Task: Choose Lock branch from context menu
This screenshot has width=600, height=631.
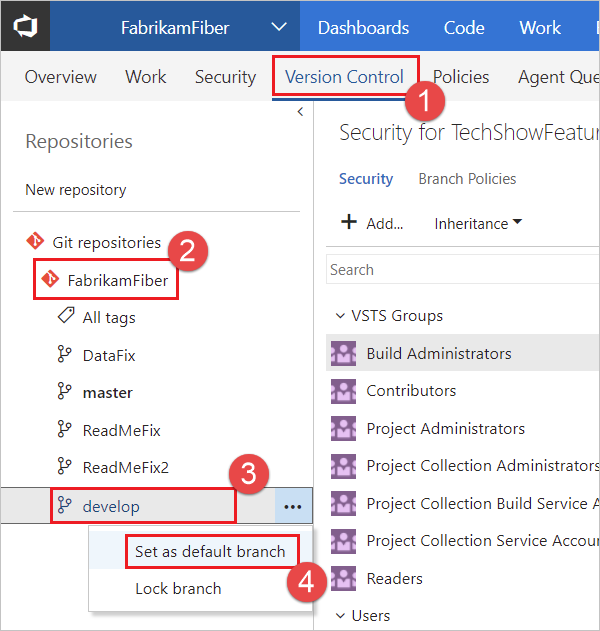Action: click(x=178, y=589)
